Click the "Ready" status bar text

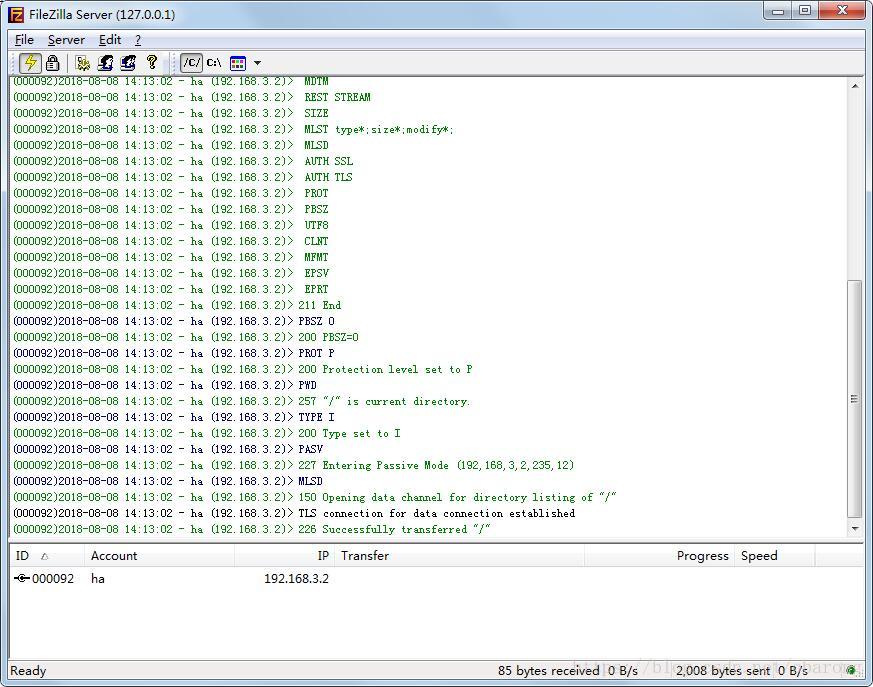pyautogui.click(x=28, y=670)
